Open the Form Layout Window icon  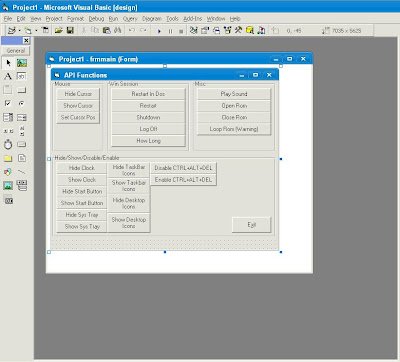click(216, 31)
